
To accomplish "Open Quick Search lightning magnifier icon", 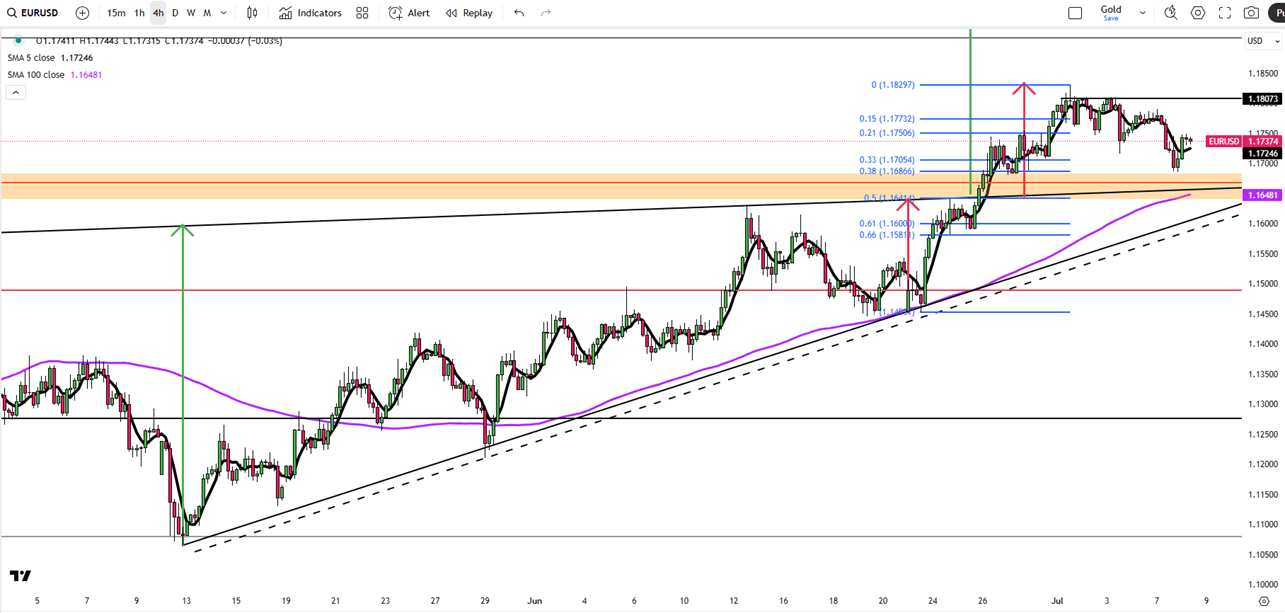I will click(1170, 13).
